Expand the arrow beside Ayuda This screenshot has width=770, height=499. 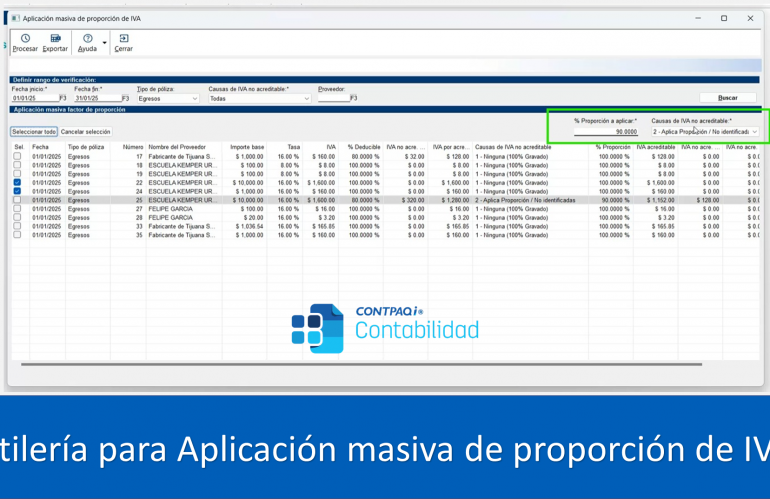click(x=104, y=44)
